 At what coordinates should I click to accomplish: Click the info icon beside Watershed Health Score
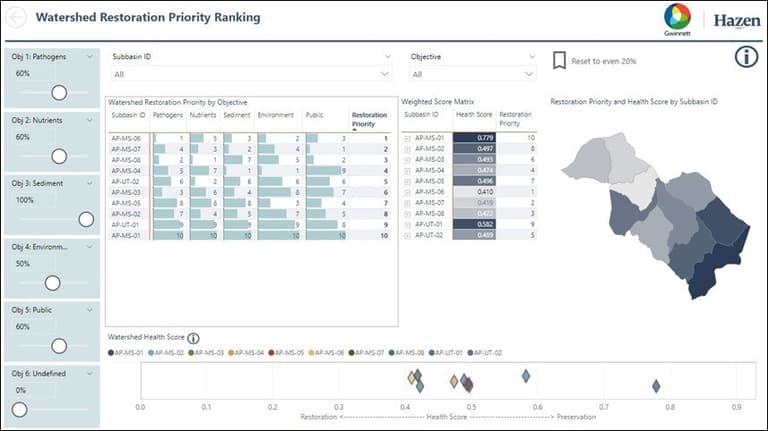point(193,339)
